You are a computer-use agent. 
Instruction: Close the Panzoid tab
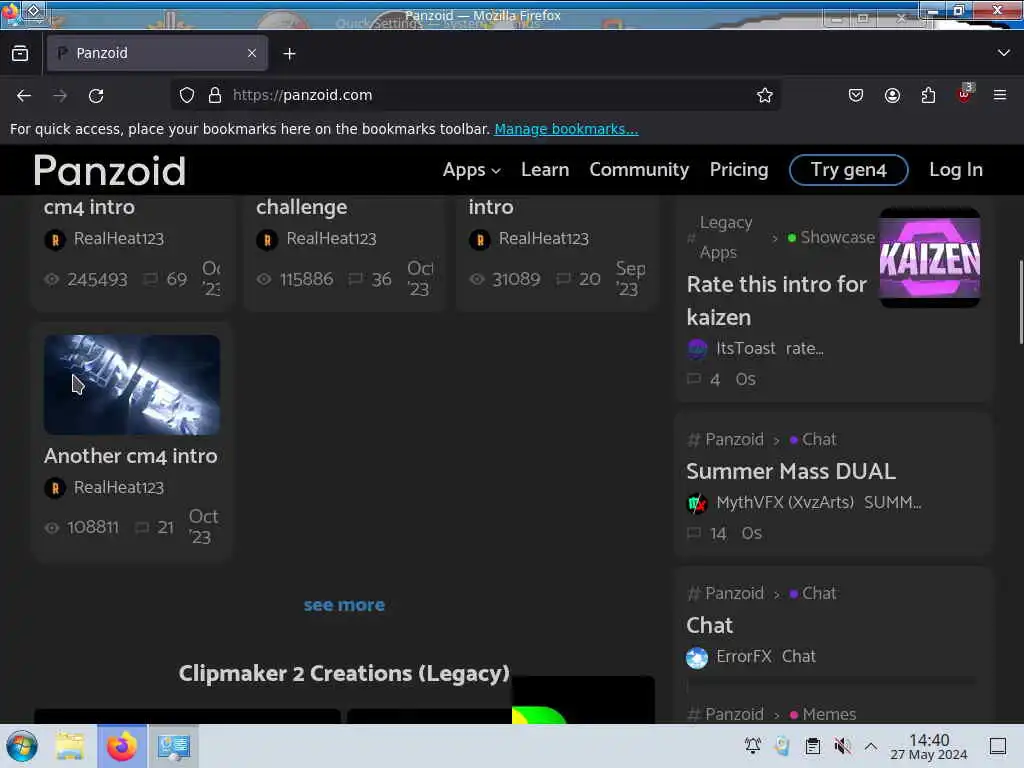pyautogui.click(x=252, y=53)
